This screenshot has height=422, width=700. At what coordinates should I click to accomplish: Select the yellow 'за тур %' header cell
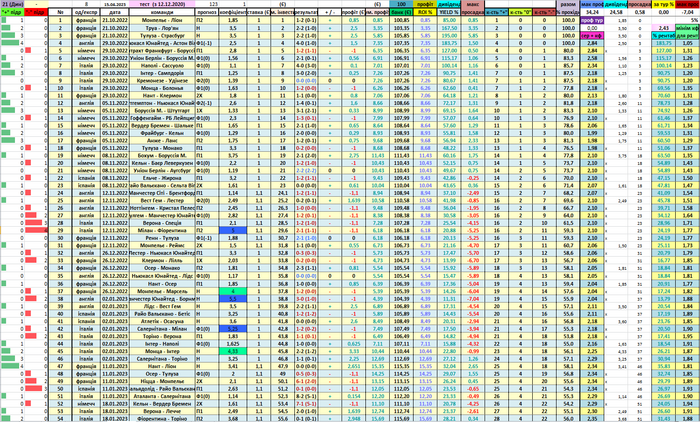coord(663,4)
